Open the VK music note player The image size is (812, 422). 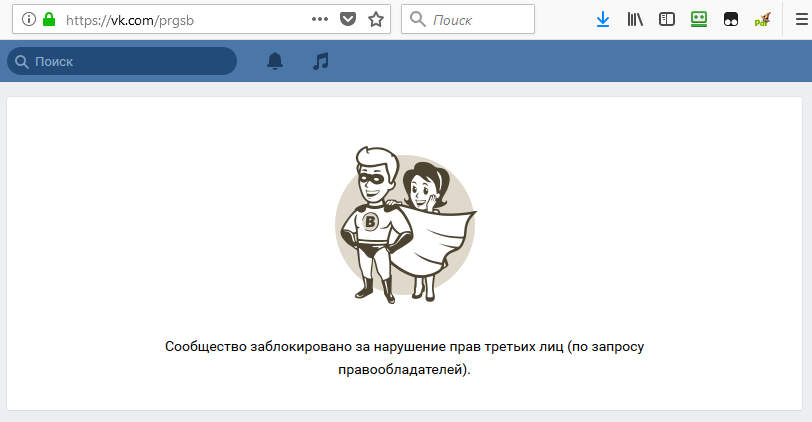(x=321, y=61)
